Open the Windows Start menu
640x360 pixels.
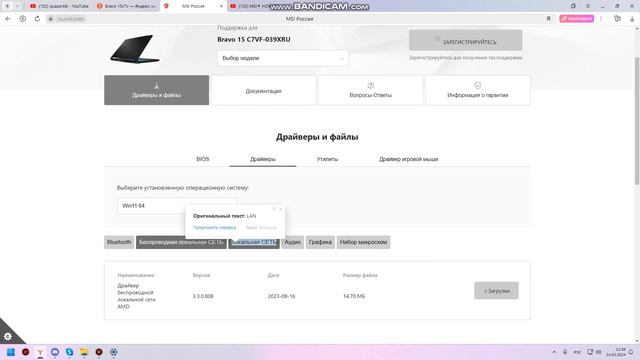point(11,352)
